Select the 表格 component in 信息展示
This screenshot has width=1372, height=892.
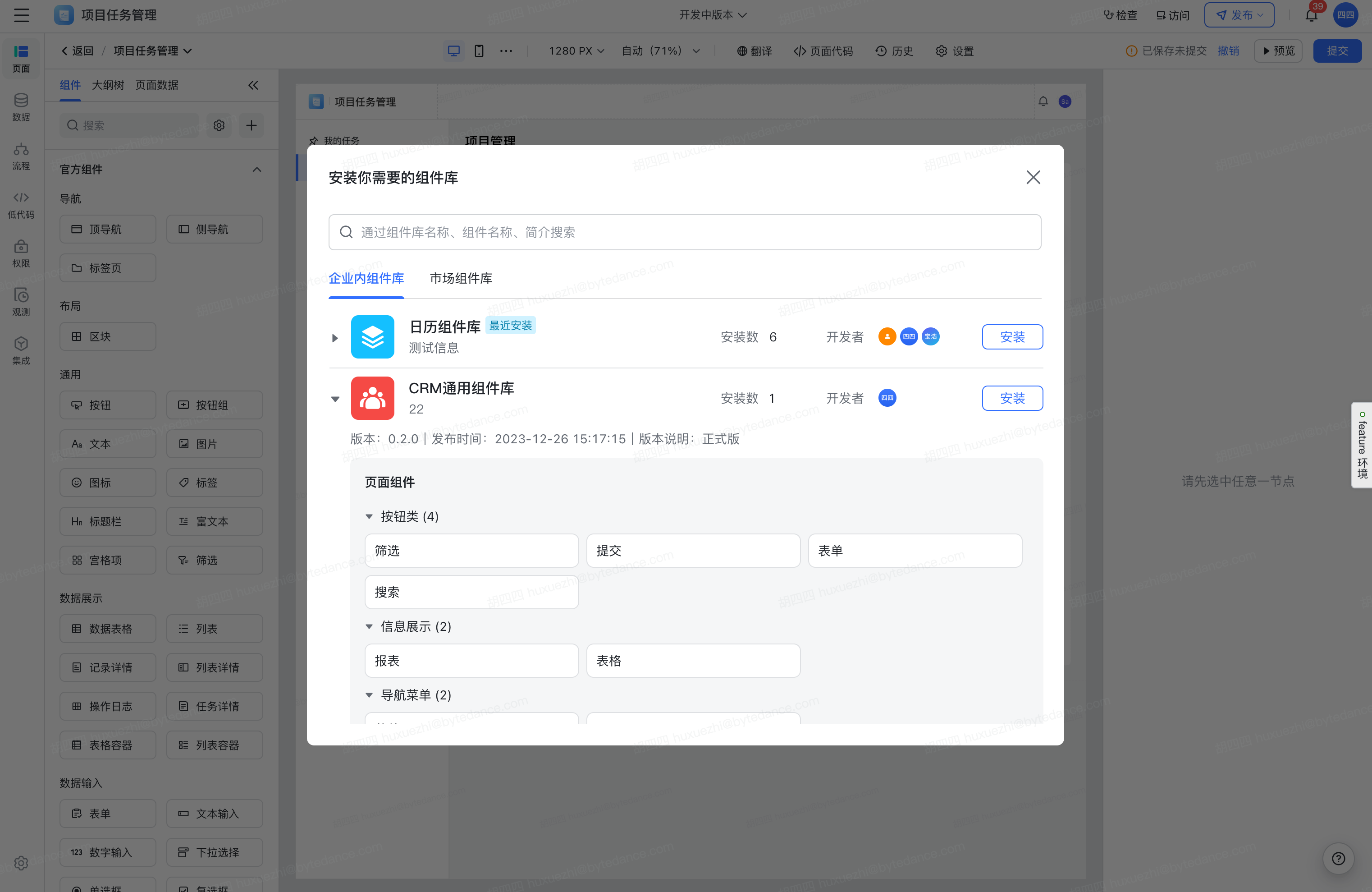(693, 661)
